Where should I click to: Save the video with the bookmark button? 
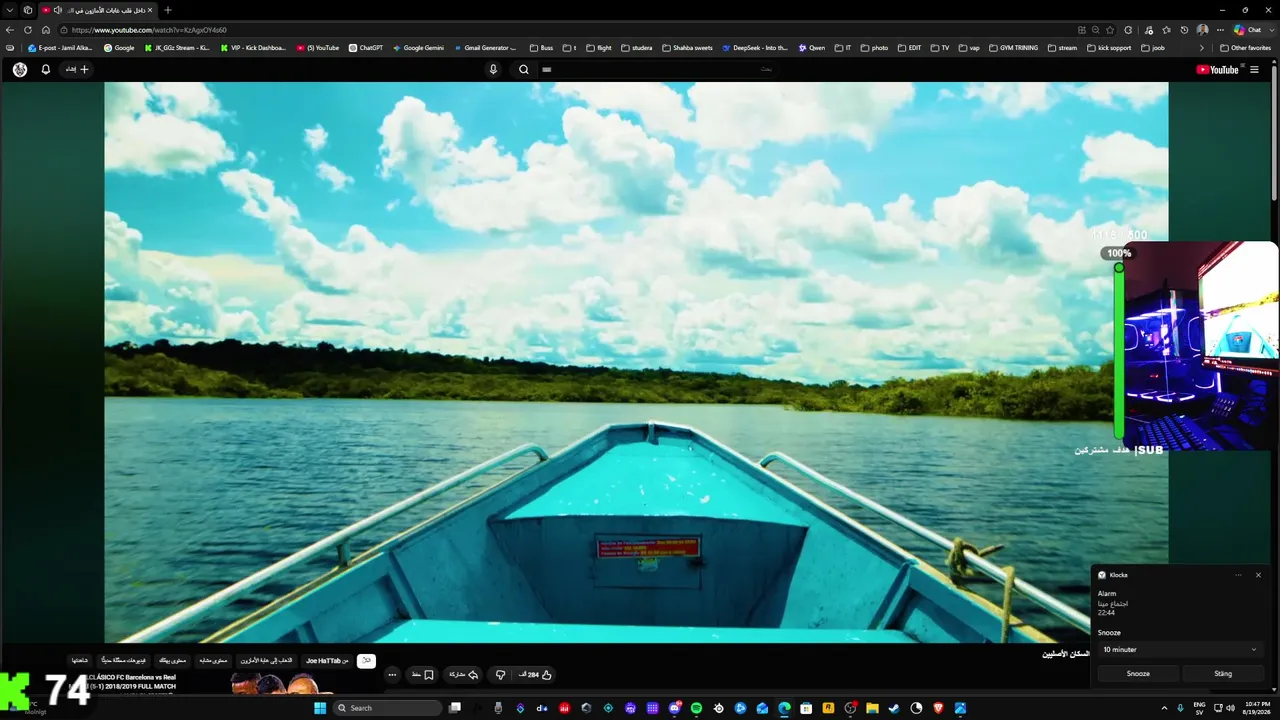423,675
